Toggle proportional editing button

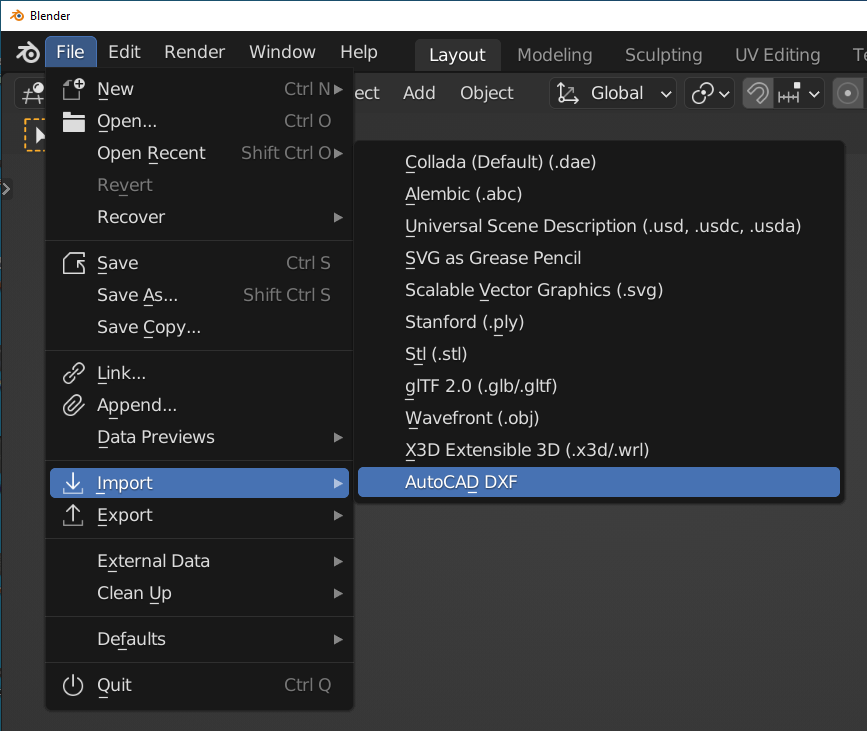pyautogui.click(x=848, y=93)
